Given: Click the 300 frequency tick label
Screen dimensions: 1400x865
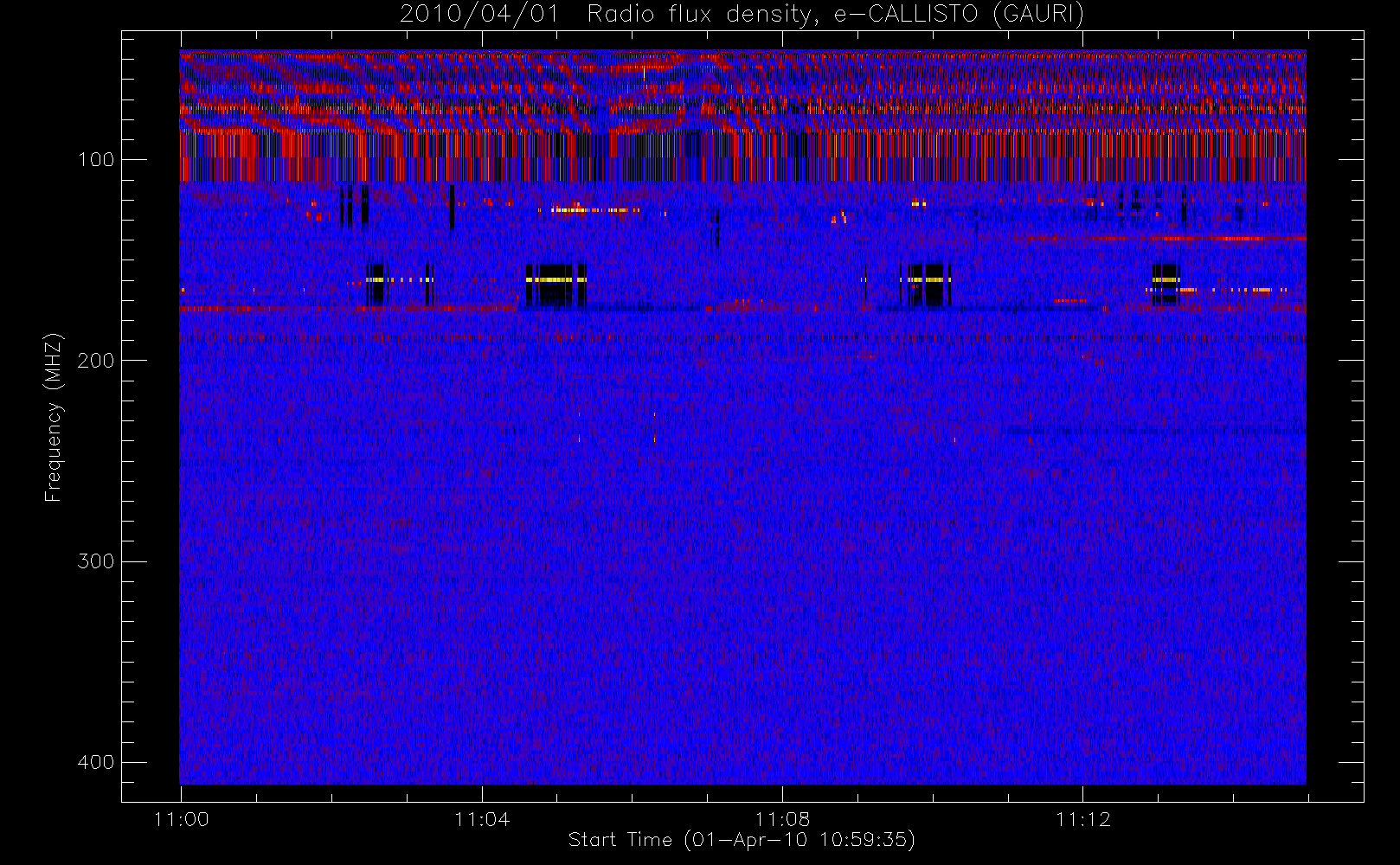Looking at the screenshot, I should 95,561.
